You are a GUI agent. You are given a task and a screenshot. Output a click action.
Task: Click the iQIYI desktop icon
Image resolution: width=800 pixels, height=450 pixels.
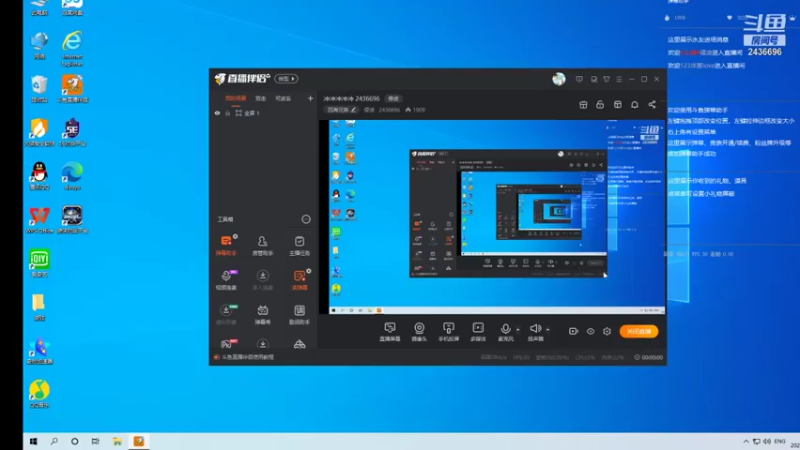[39, 263]
